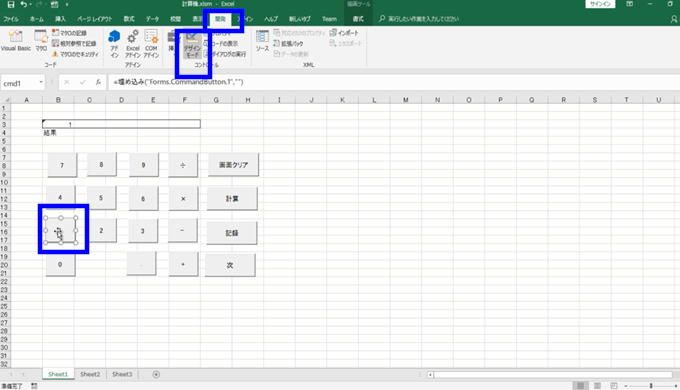Open the ファイル (File) tab
The height and width of the screenshot is (390, 680).
click(x=11, y=19)
